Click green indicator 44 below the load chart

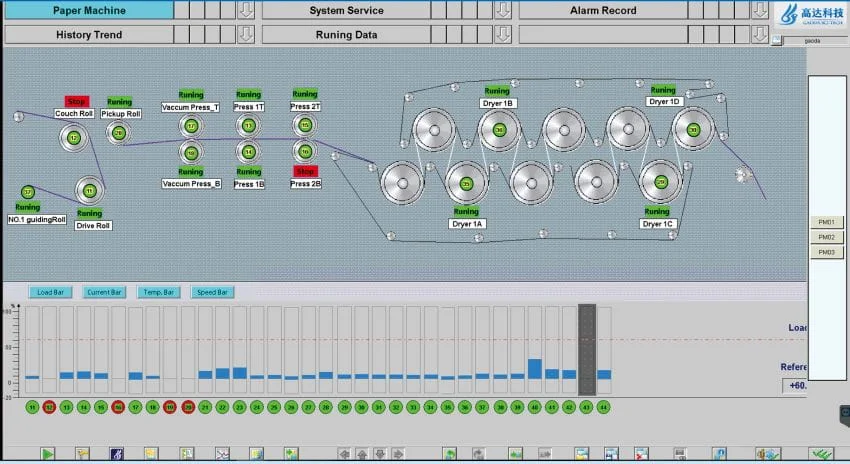point(603,407)
